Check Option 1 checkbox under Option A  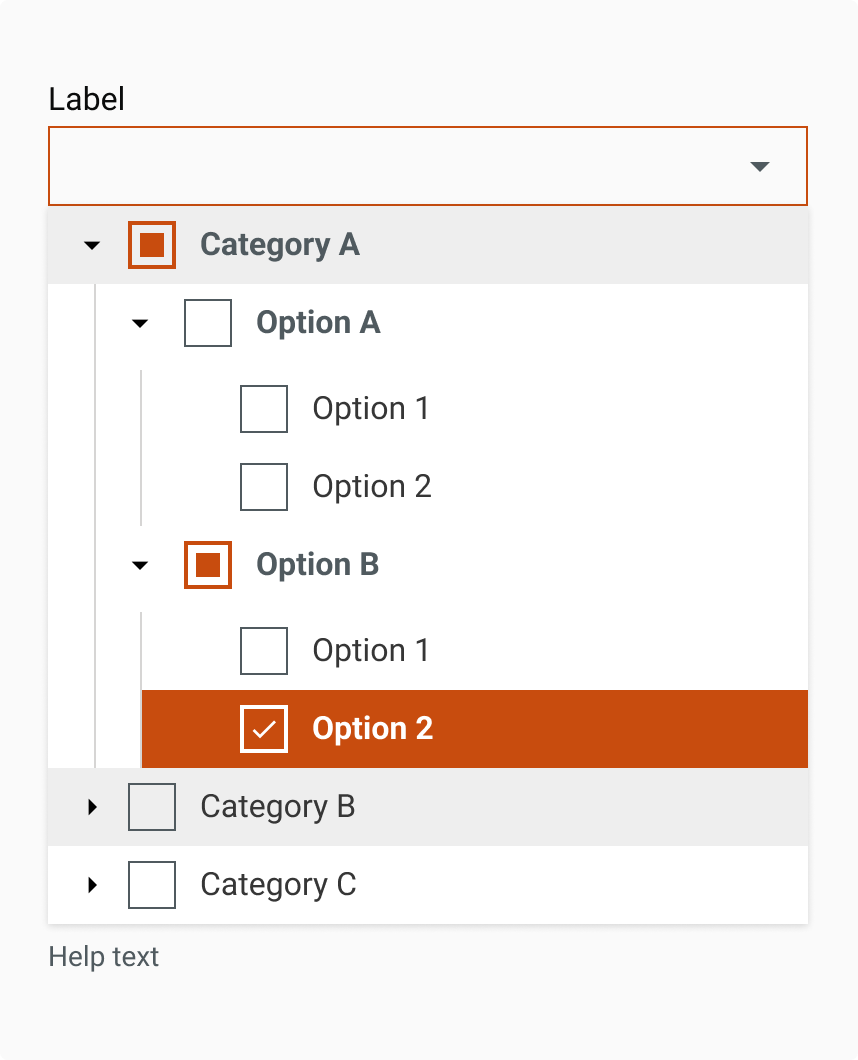(x=264, y=409)
